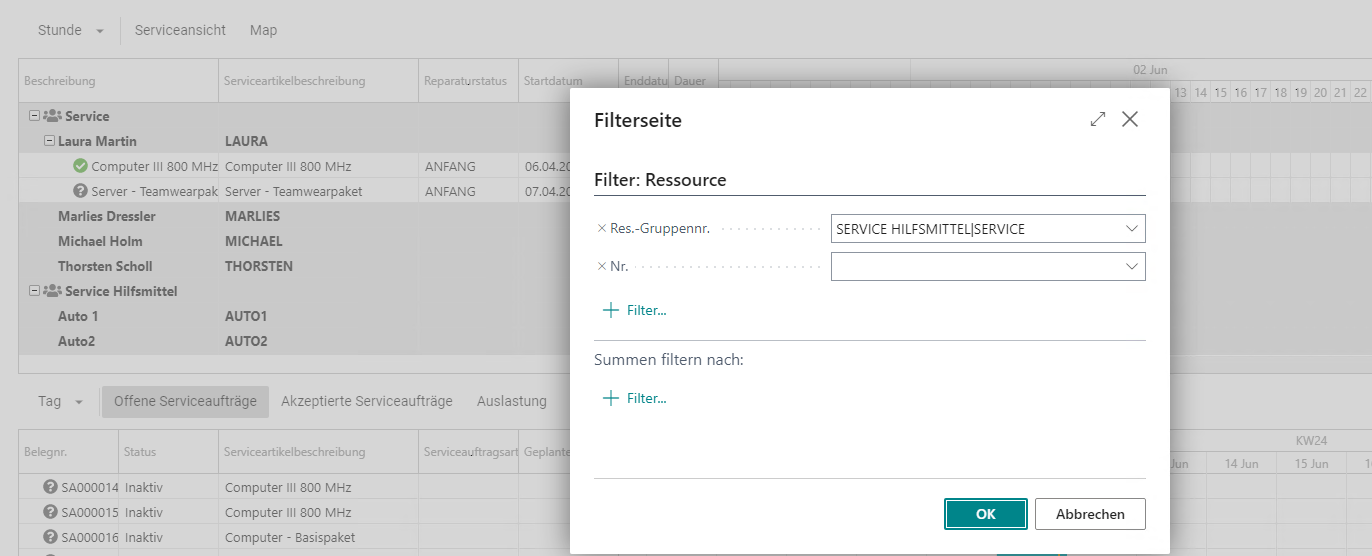
Task: Select the Auto 1 resource row
Action: 294,316
